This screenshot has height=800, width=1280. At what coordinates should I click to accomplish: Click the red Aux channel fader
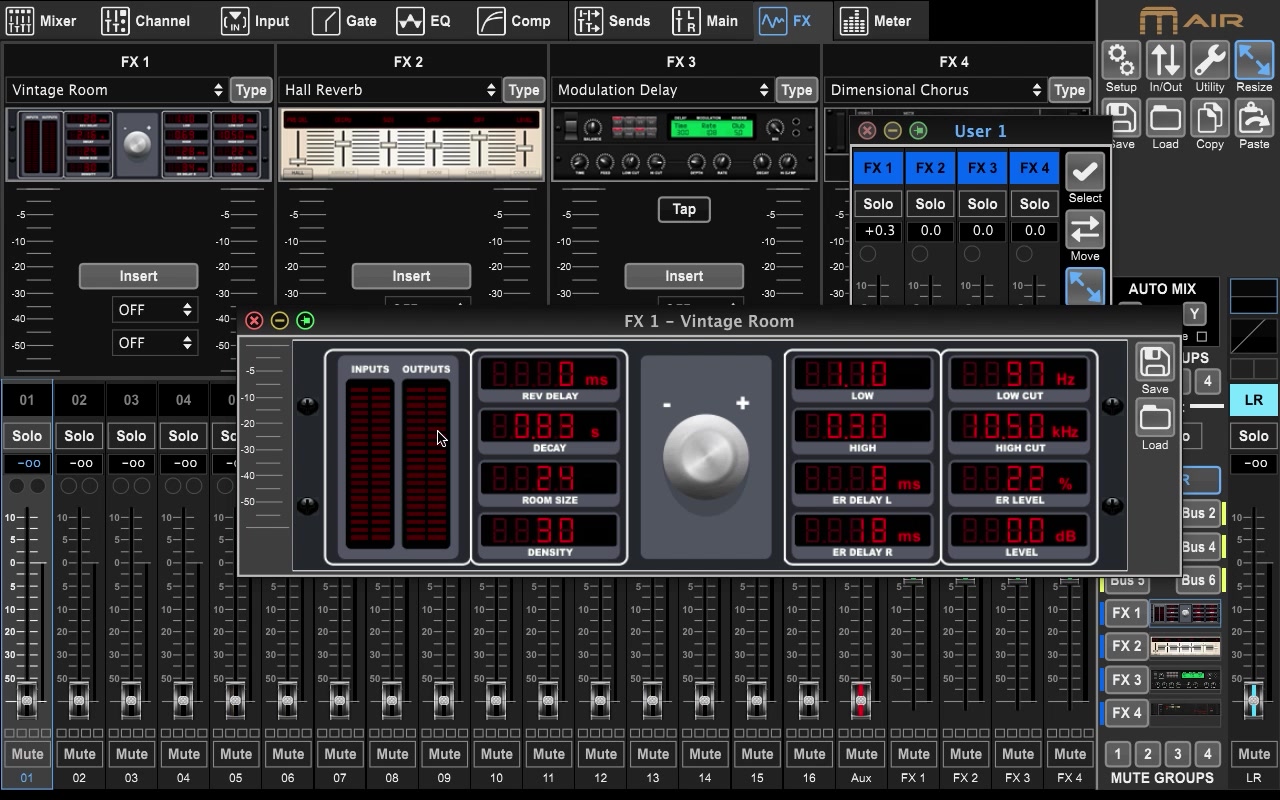(x=861, y=700)
